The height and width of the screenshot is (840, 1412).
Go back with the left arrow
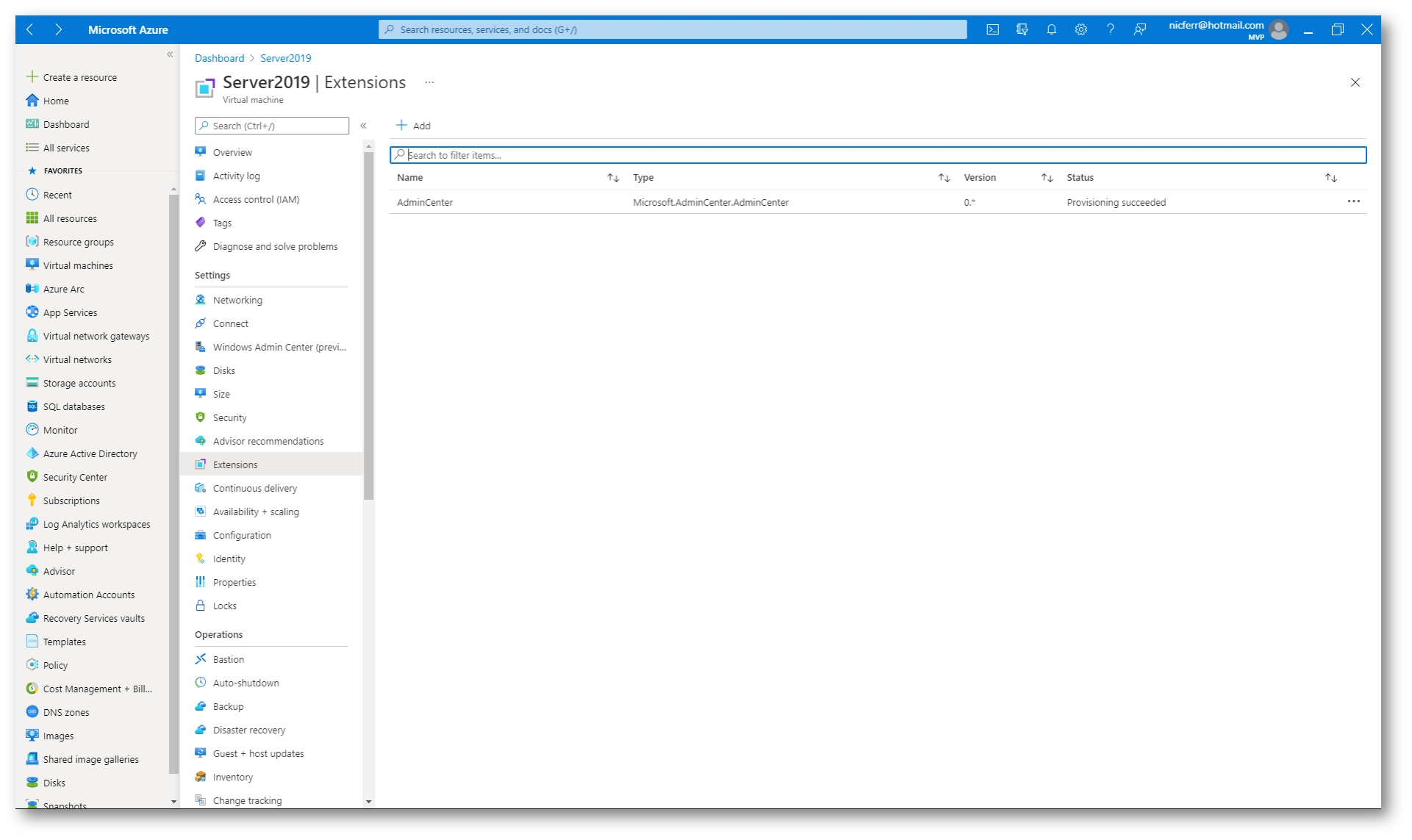click(x=29, y=29)
